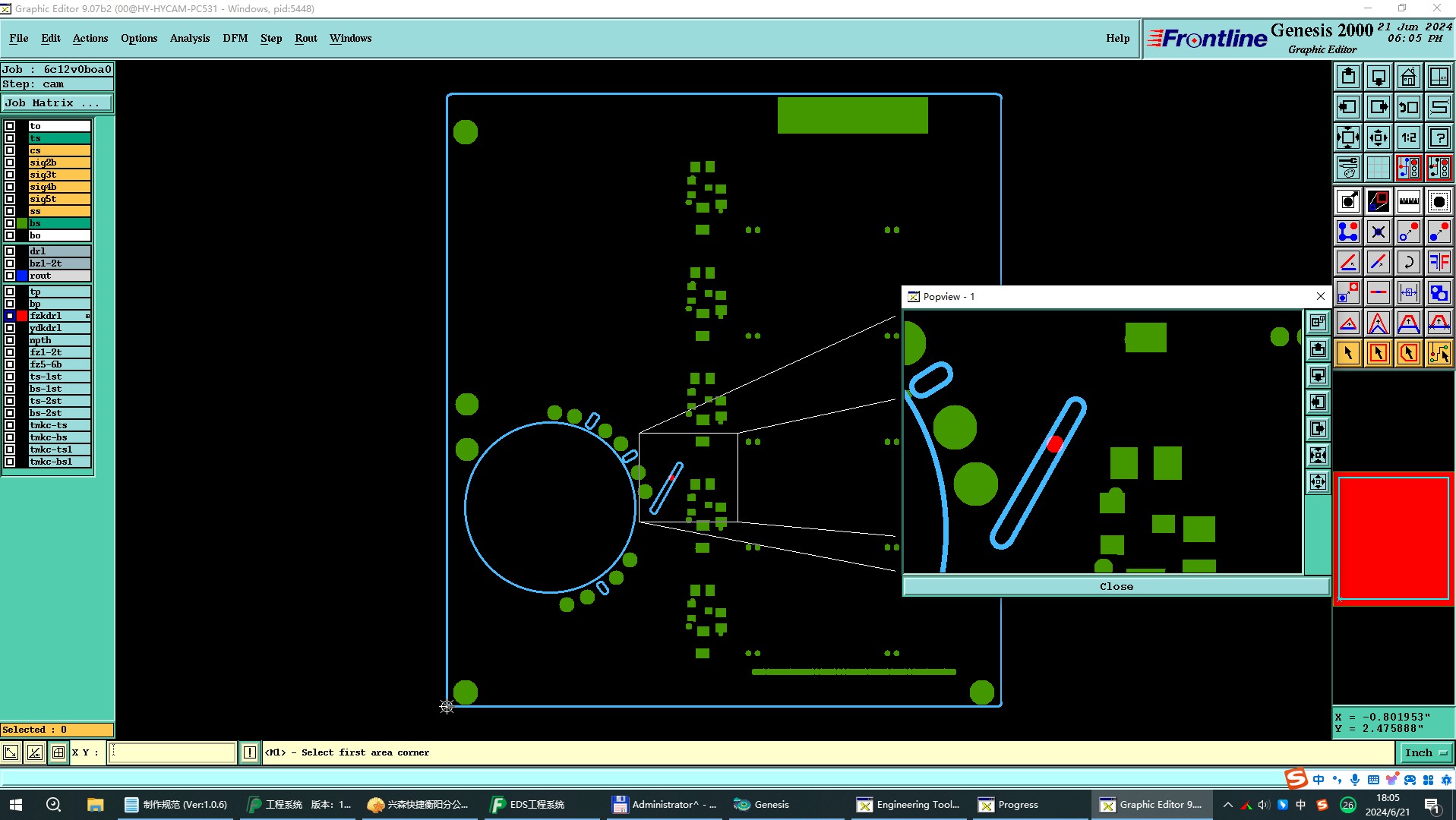Viewport: 1456px width, 820px height.
Task: Toggle the checkbox for layer ts
Action: tap(10, 138)
